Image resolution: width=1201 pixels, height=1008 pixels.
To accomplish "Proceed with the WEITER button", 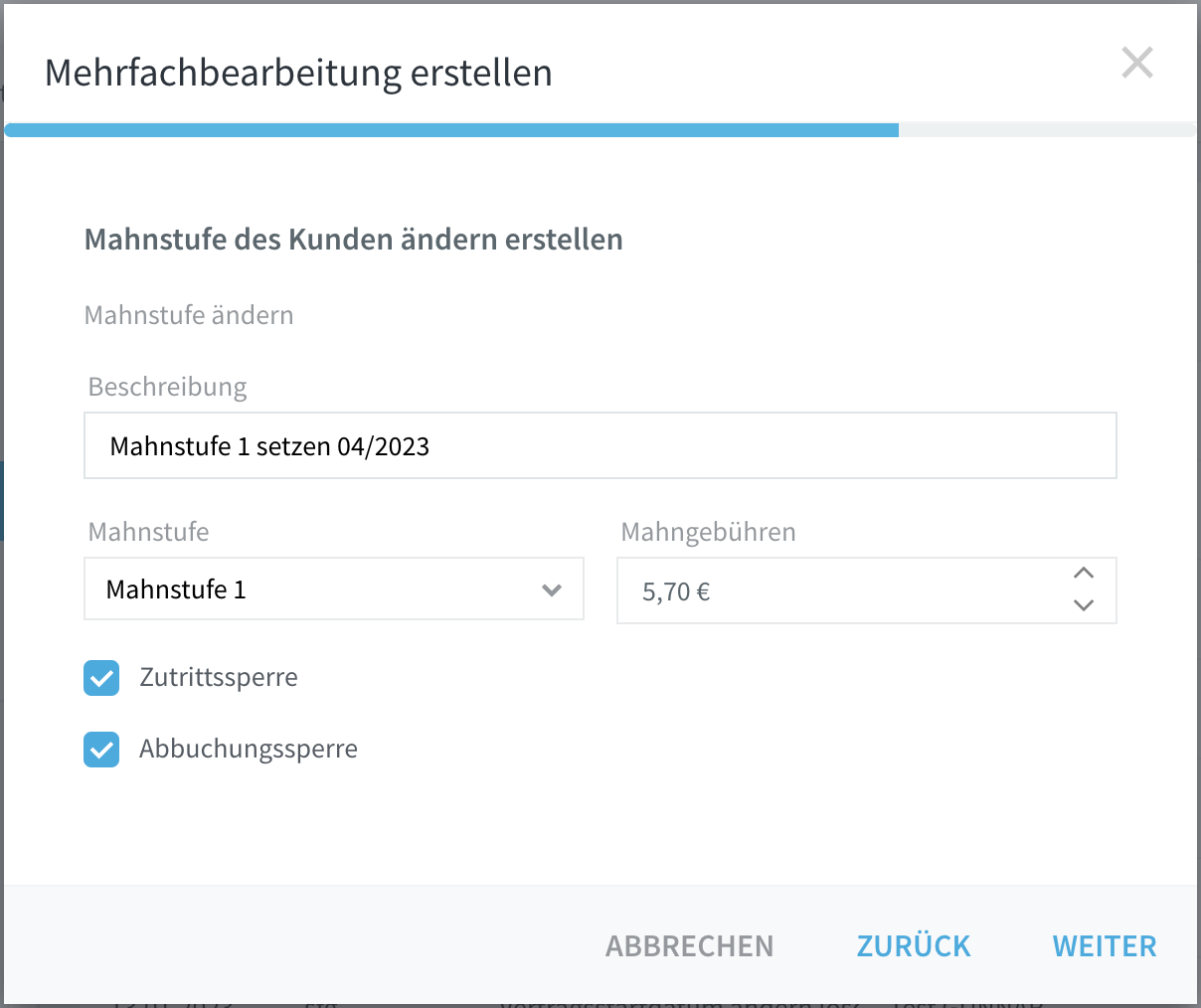I will [x=1105, y=945].
